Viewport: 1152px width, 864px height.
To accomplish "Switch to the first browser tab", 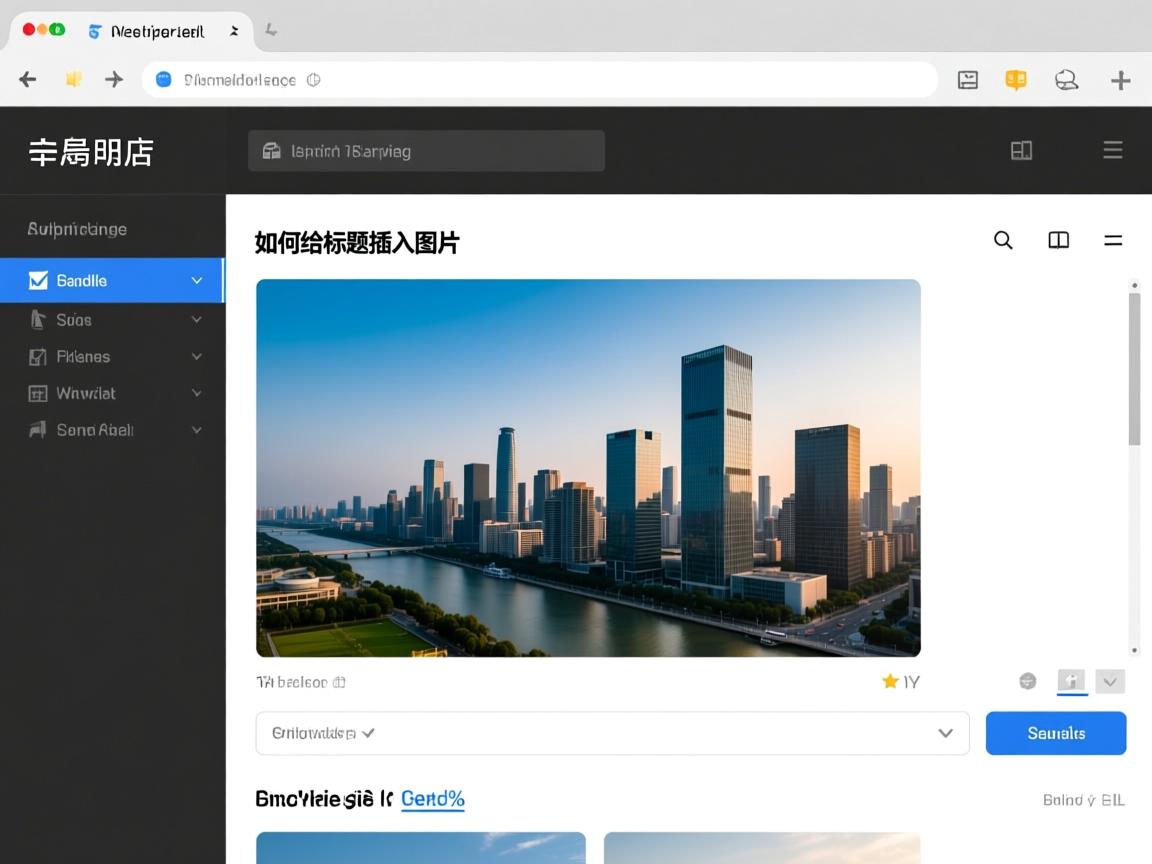I will 145,31.
